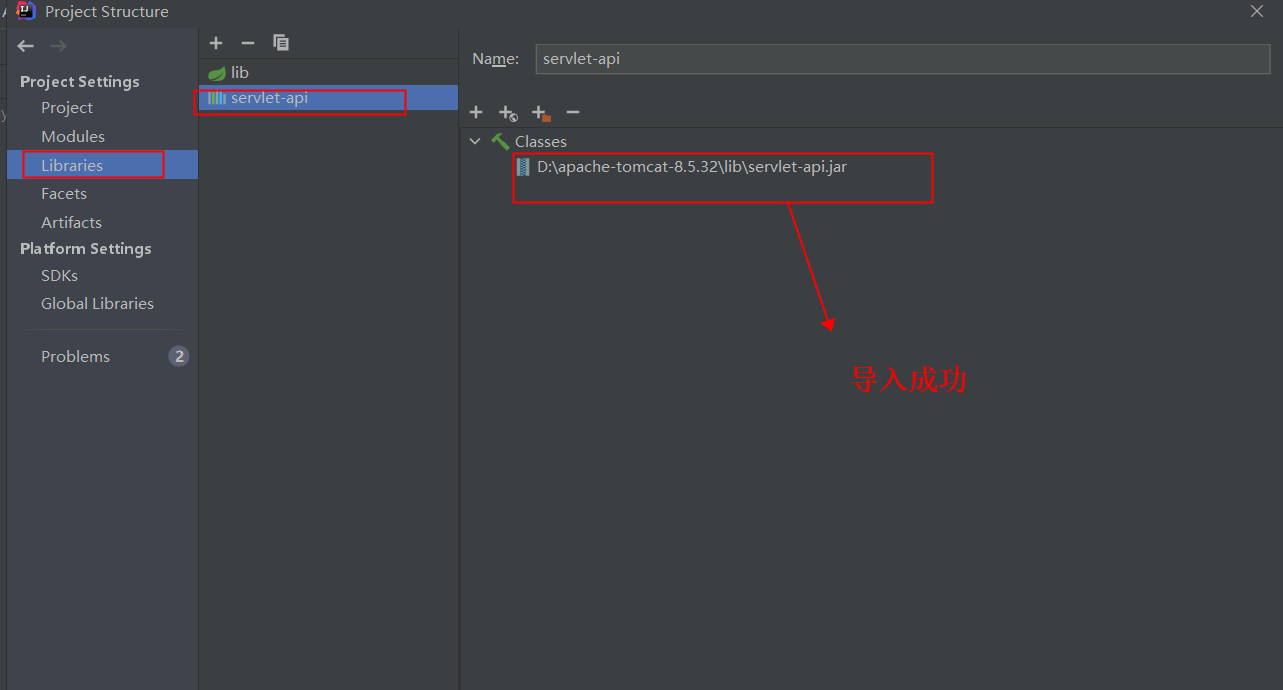This screenshot has width=1283, height=690.
Task: Select the servlet-api library entry
Action: (x=328, y=98)
